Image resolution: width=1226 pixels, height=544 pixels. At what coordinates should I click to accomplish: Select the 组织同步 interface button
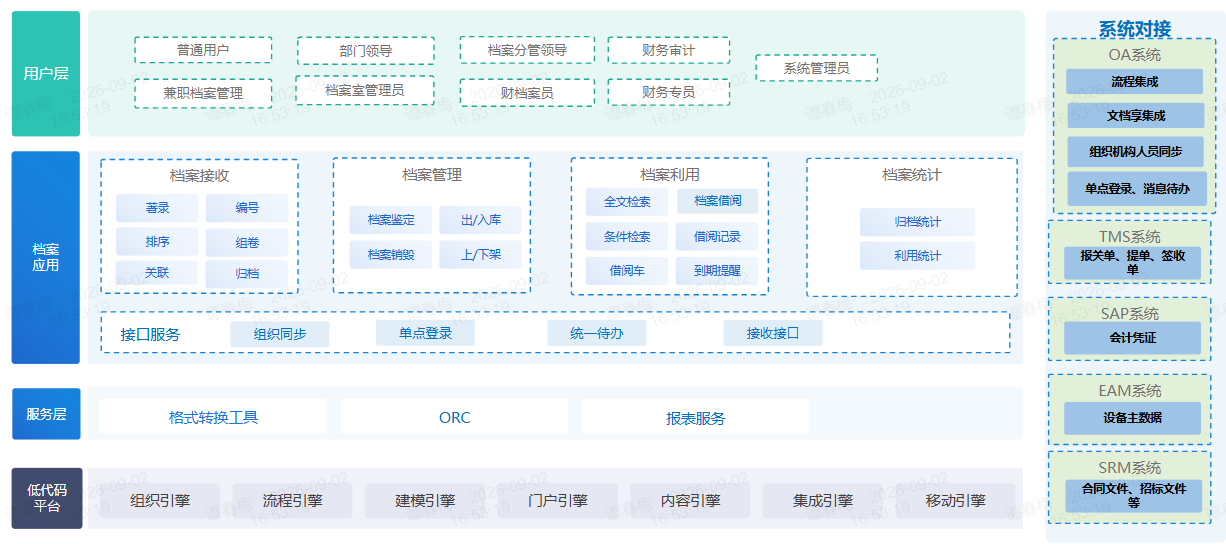click(280, 334)
